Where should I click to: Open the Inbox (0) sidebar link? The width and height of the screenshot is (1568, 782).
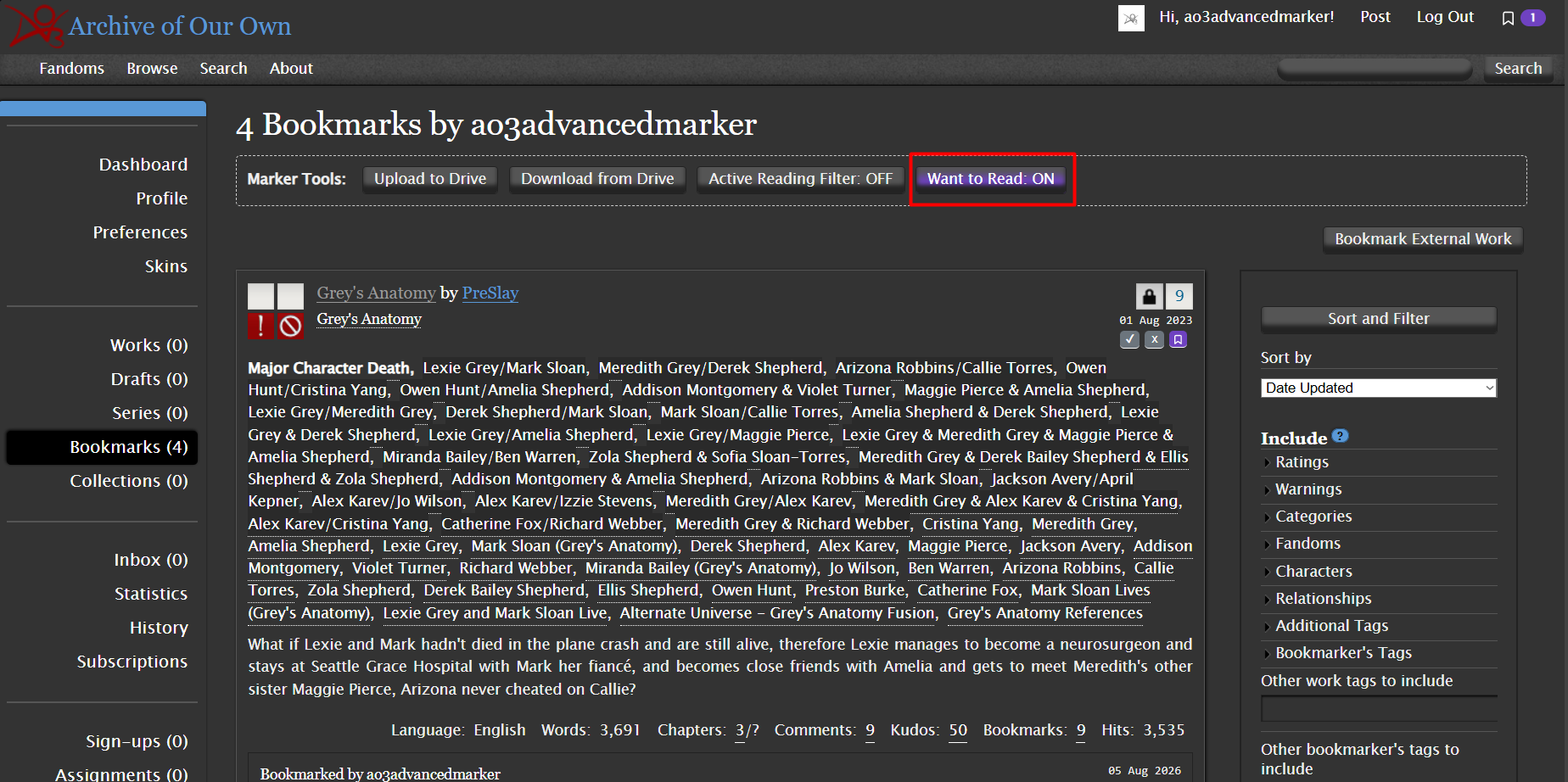pyautogui.click(x=151, y=560)
